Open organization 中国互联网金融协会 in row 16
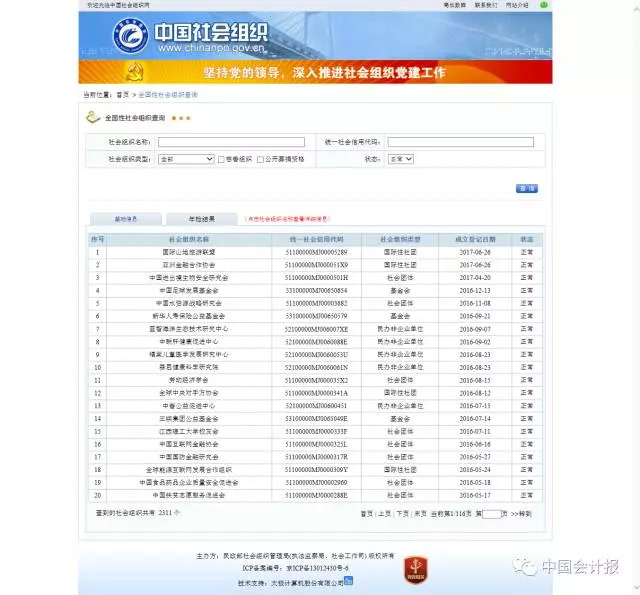 click(189, 444)
